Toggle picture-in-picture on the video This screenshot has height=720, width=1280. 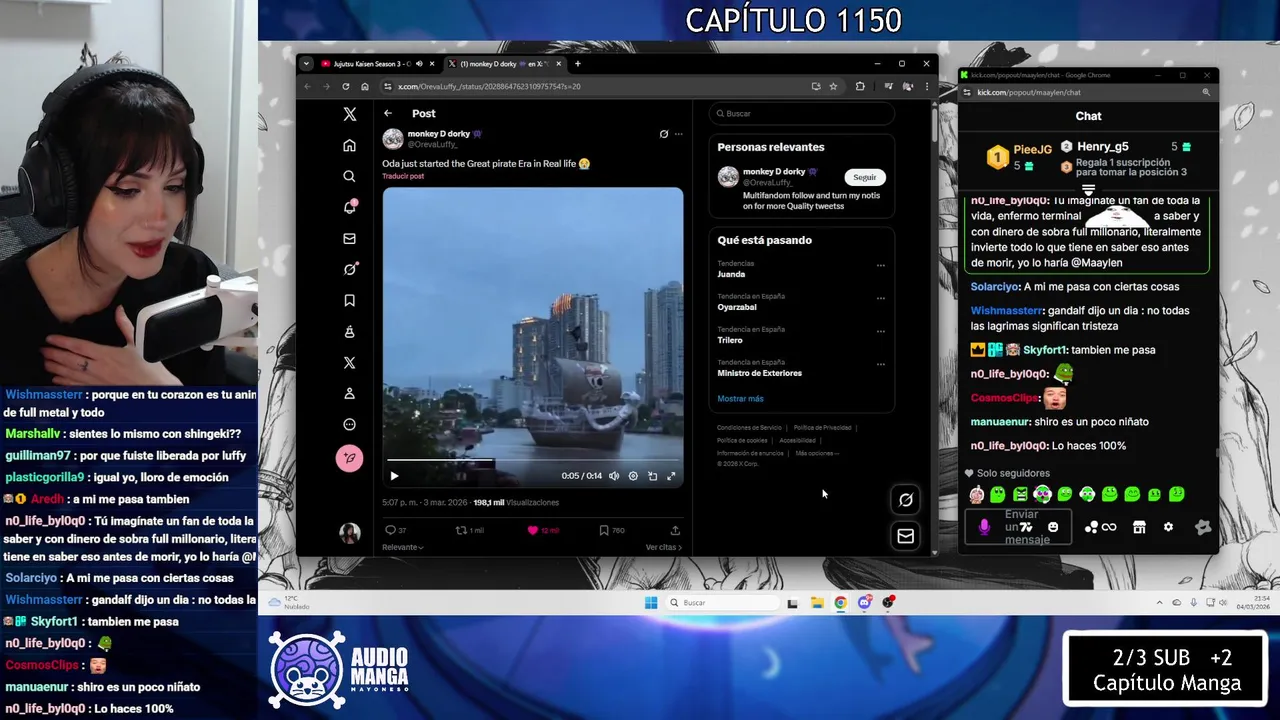tap(652, 476)
